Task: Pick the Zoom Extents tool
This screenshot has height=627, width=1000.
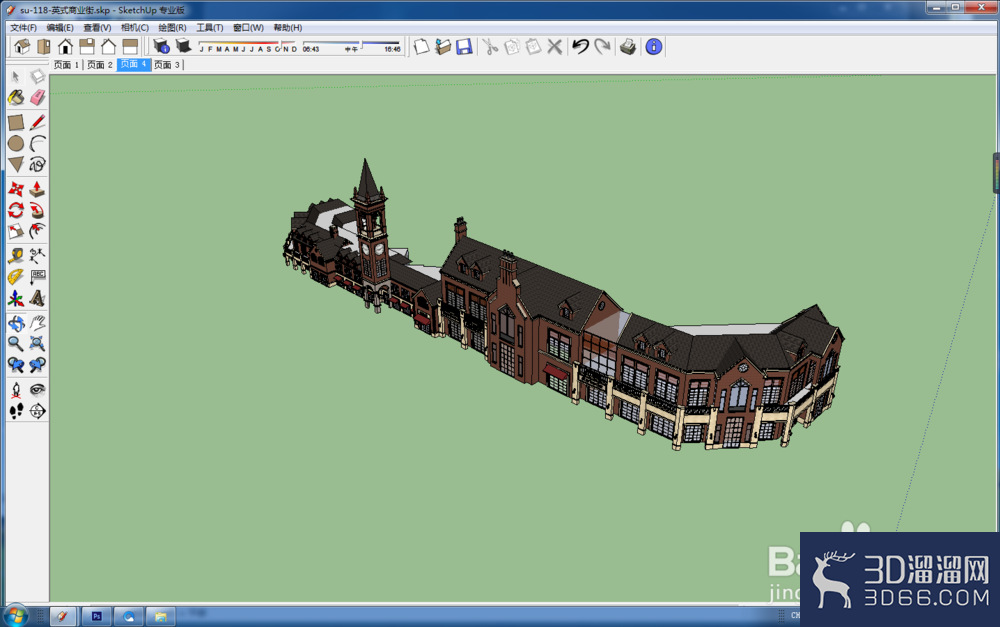Action: pyautogui.click(x=38, y=344)
